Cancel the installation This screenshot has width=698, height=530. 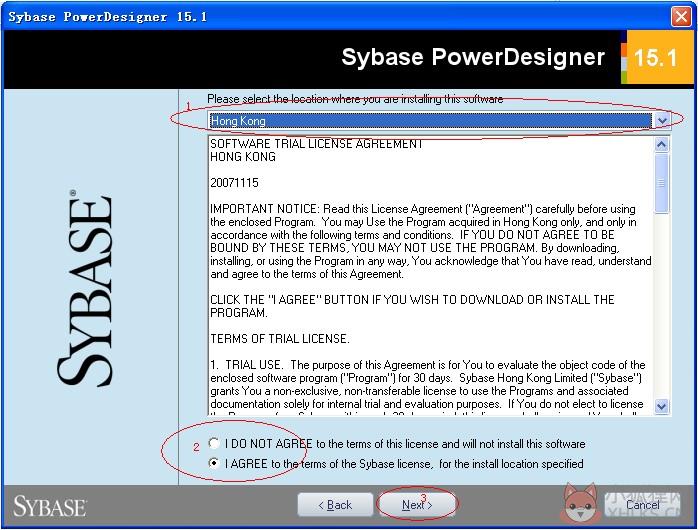coord(642,505)
